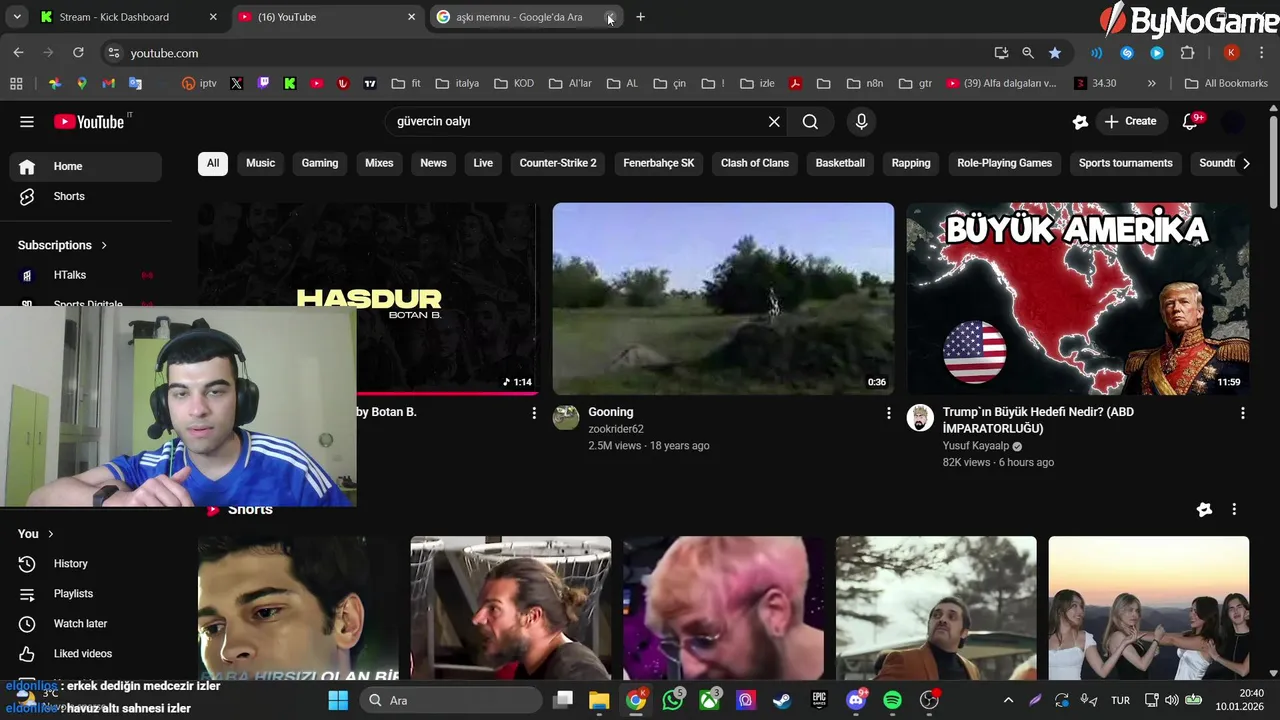
Task: Click the YouTube logo
Action: pyautogui.click(x=89, y=122)
